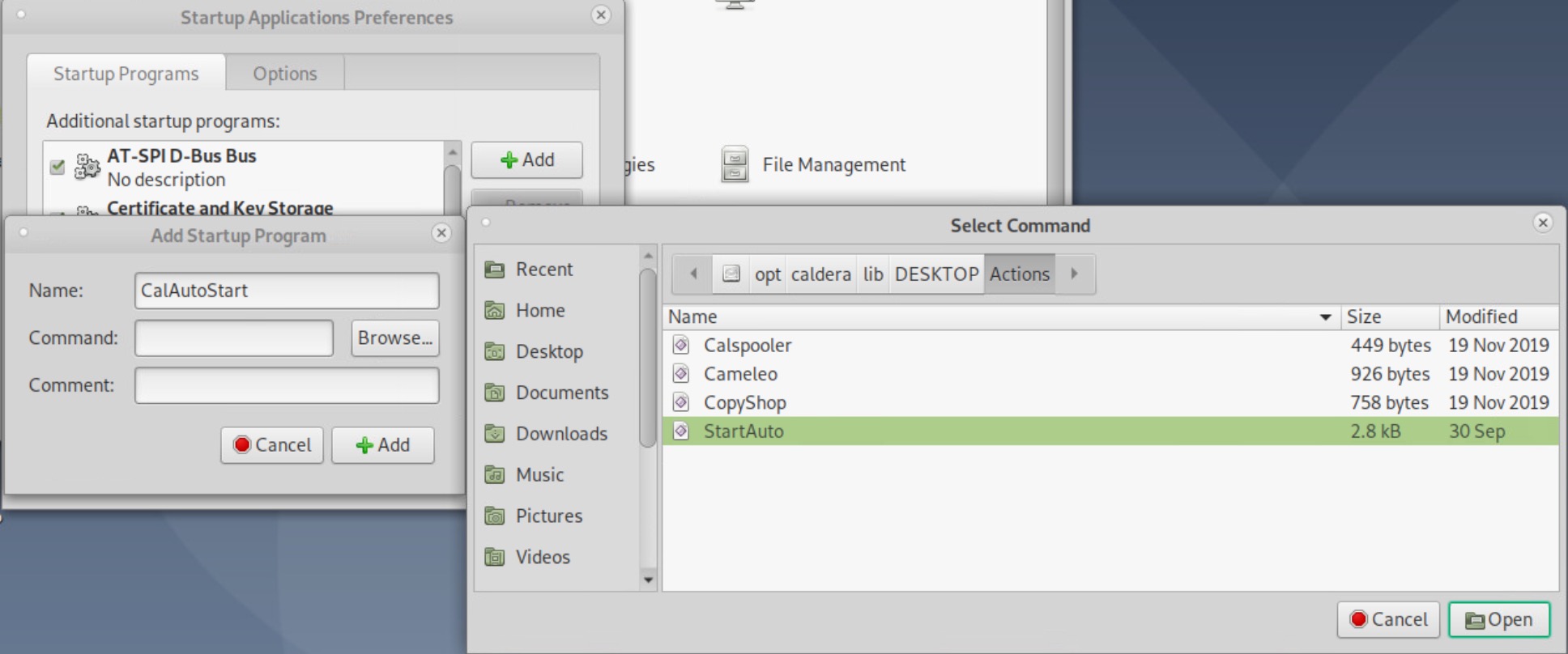Open the Recent folder in sidebar
Image resolution: width=1568 pixels, height=654 pixels.
coord(543,270)
